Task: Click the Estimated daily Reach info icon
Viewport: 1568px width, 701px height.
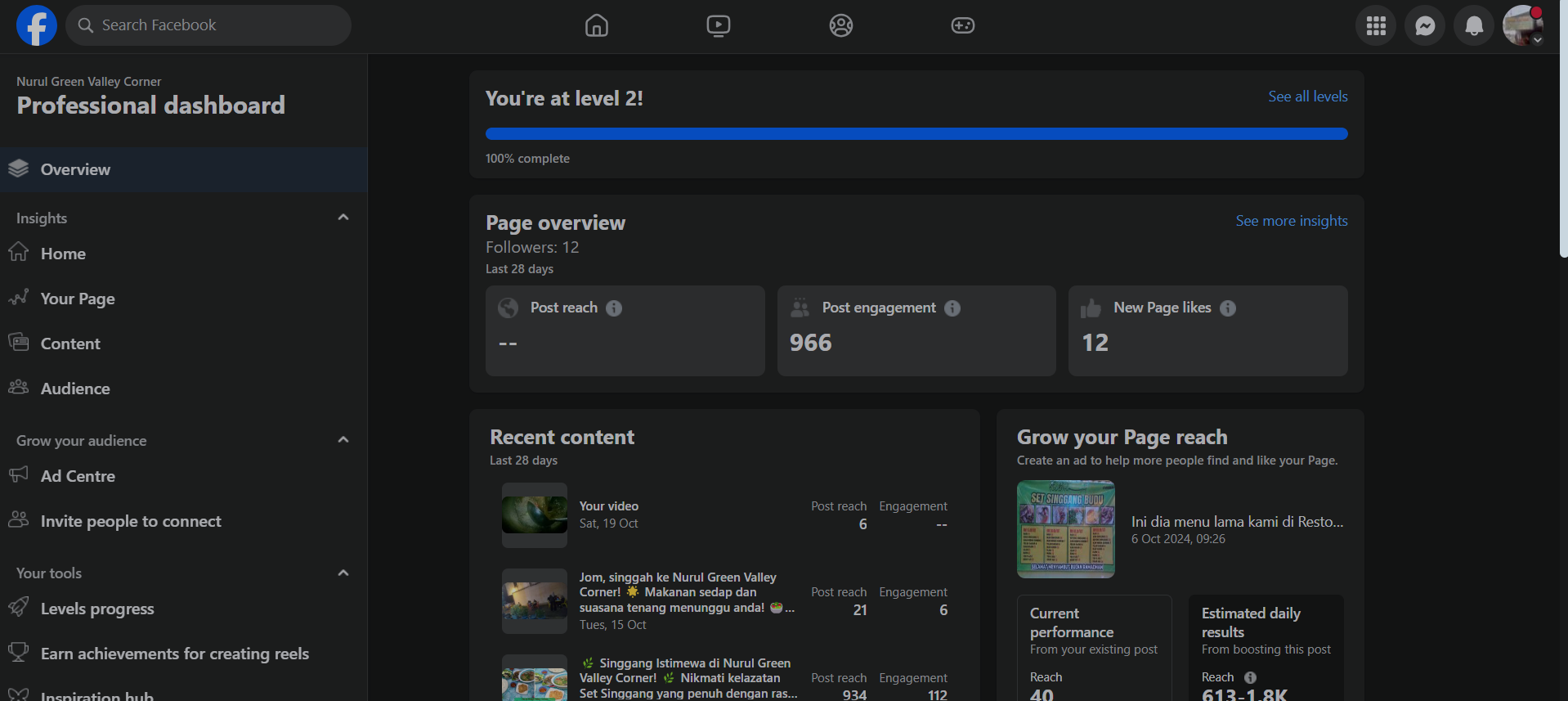Action: pos(1250,677)
